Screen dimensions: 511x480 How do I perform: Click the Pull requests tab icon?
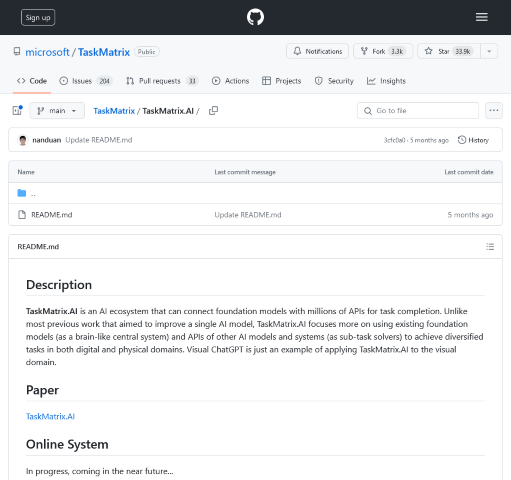[130, 81]
